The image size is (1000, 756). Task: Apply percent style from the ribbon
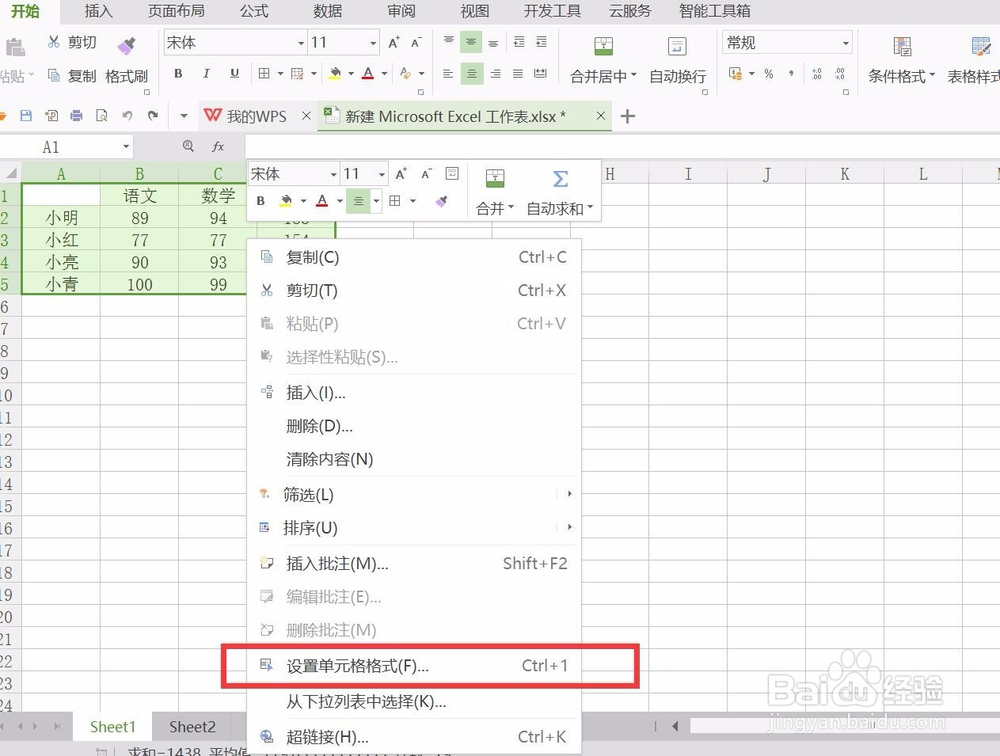(768, 75)
